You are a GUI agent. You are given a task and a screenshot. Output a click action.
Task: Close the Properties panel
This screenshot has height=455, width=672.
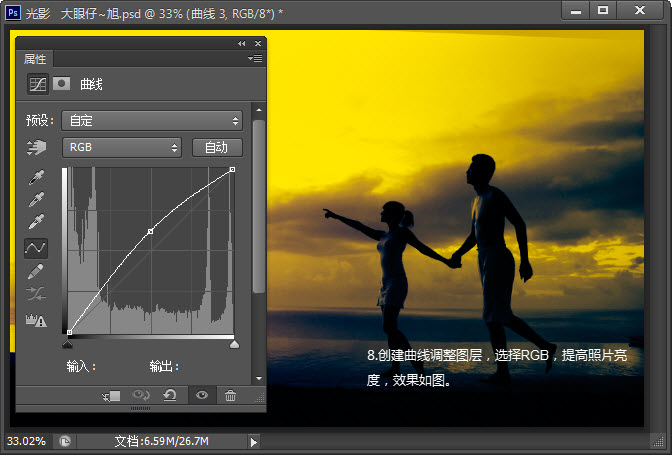tap(258, 44)
